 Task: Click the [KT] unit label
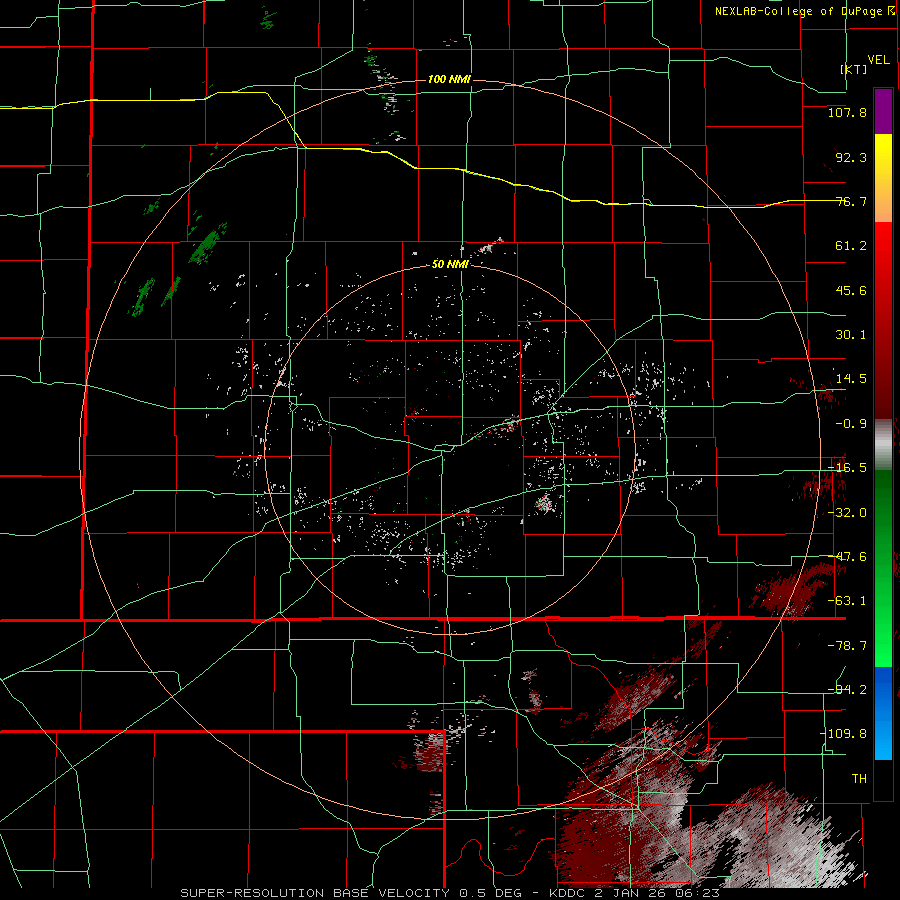tap(853, 69)
